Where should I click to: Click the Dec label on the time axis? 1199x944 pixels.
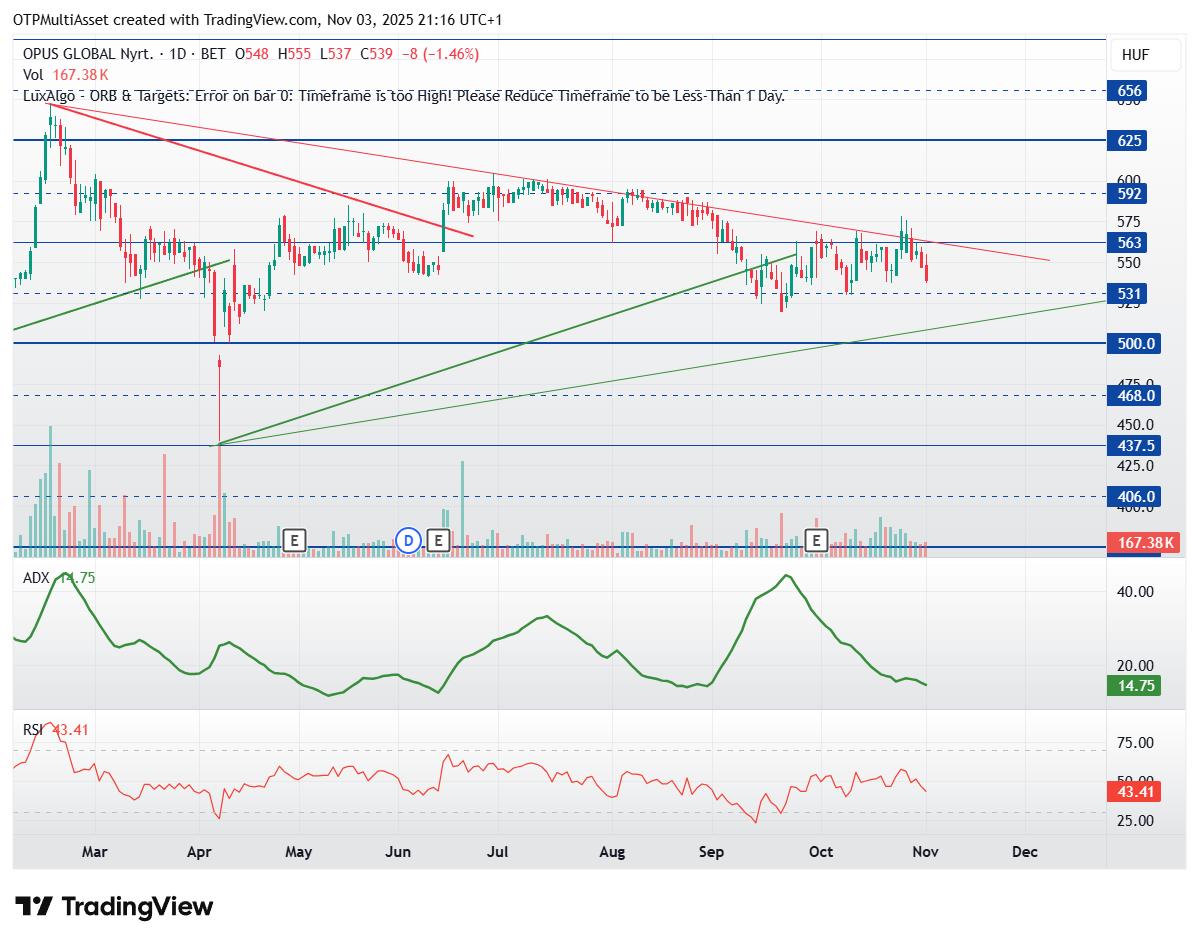[1024, 852]
